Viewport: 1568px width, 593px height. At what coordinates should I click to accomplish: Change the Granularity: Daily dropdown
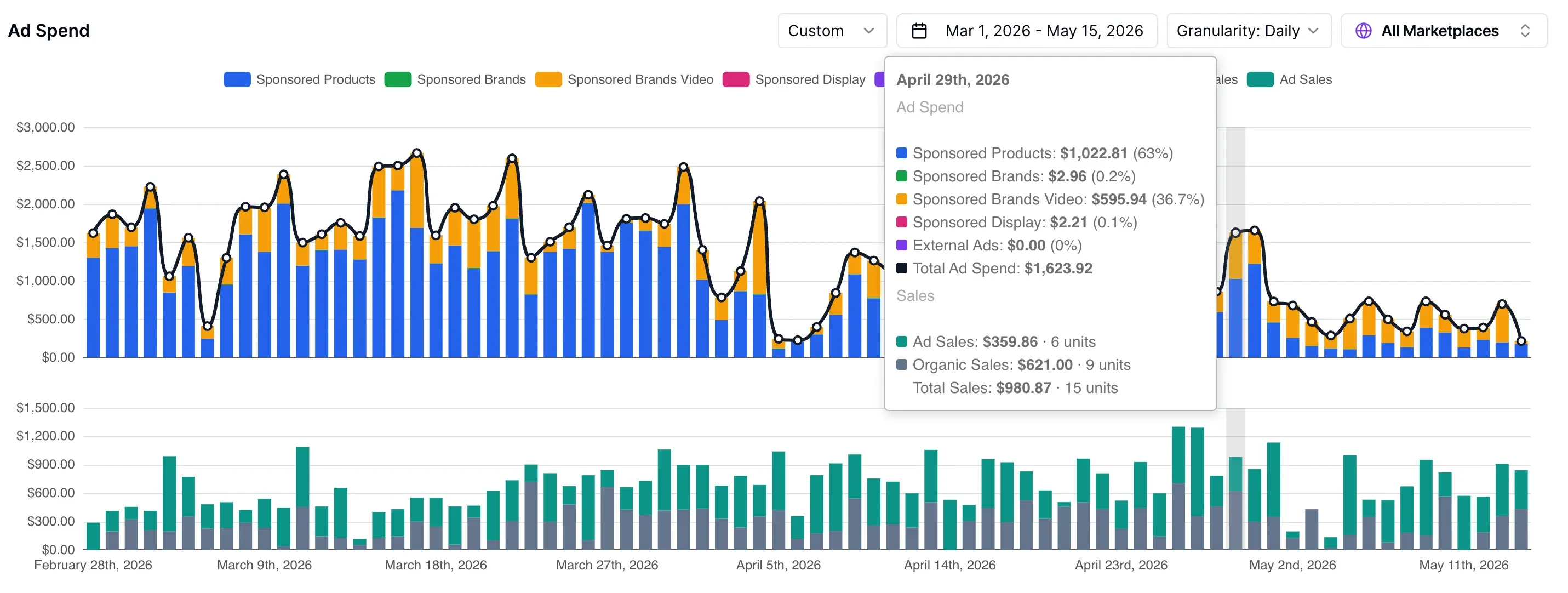1248,31
